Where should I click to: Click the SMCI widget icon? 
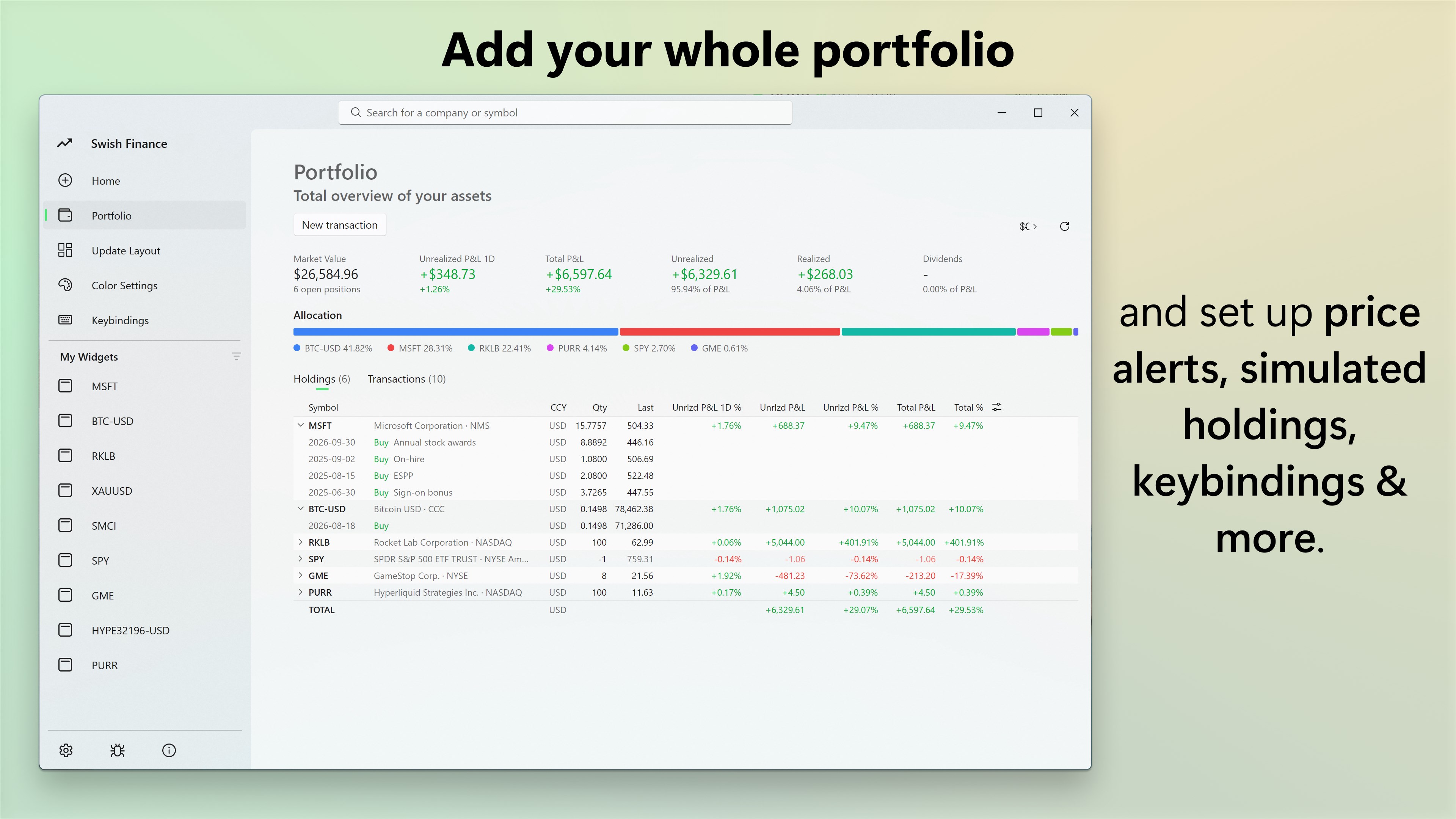pos(65,526)
